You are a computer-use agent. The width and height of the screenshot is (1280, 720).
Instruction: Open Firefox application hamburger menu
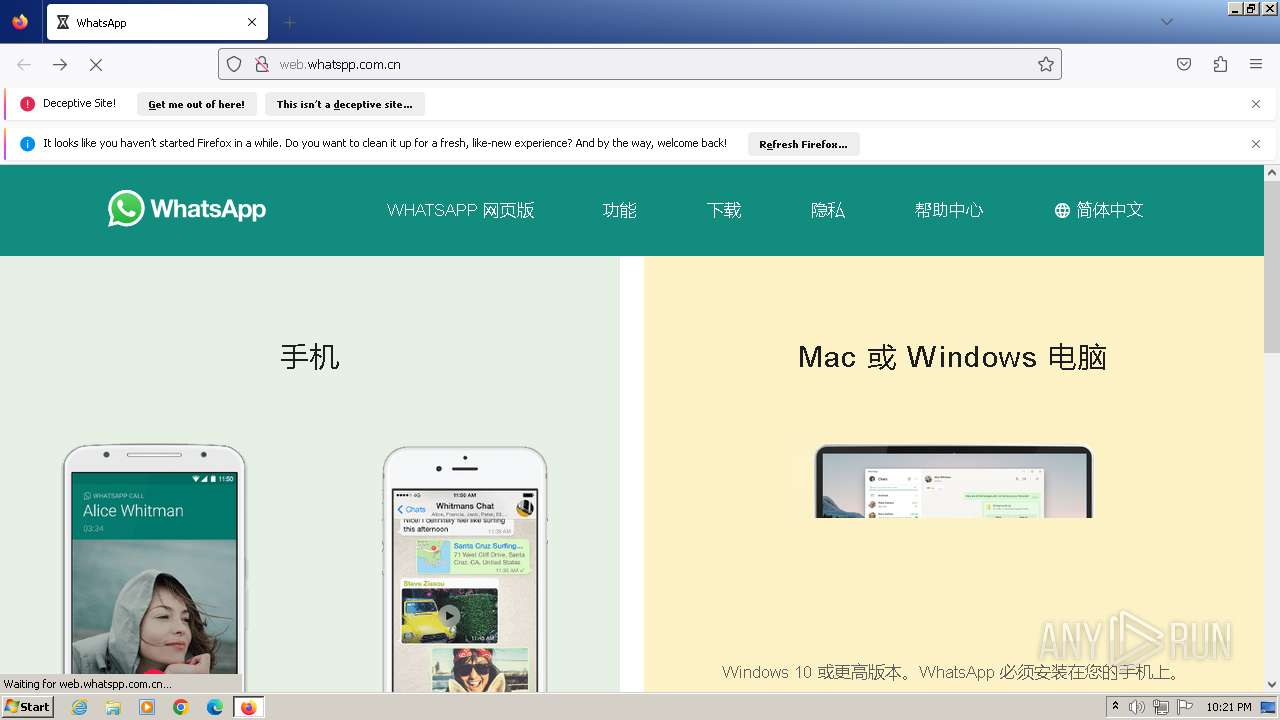1256,64
